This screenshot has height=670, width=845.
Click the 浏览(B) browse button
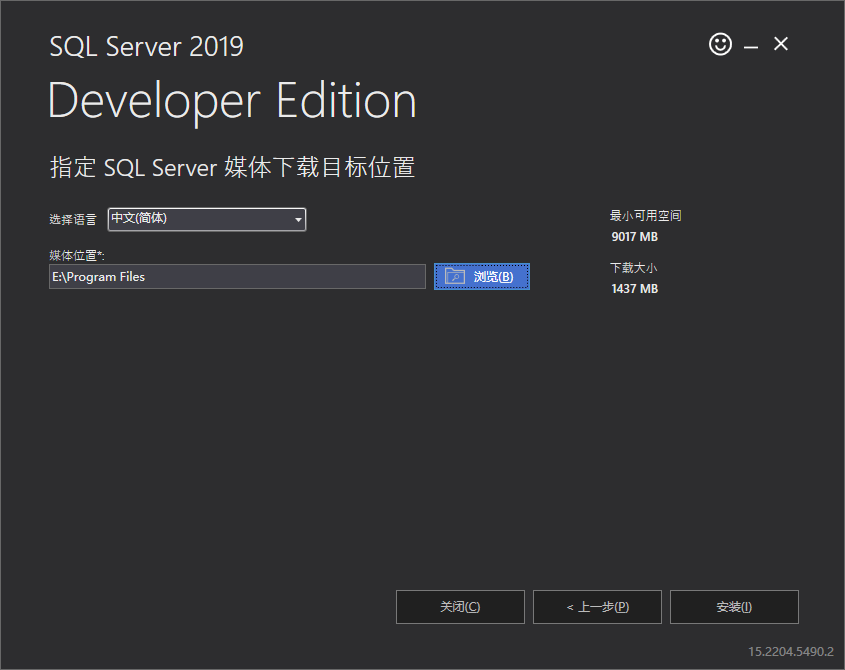click(482, 277)
